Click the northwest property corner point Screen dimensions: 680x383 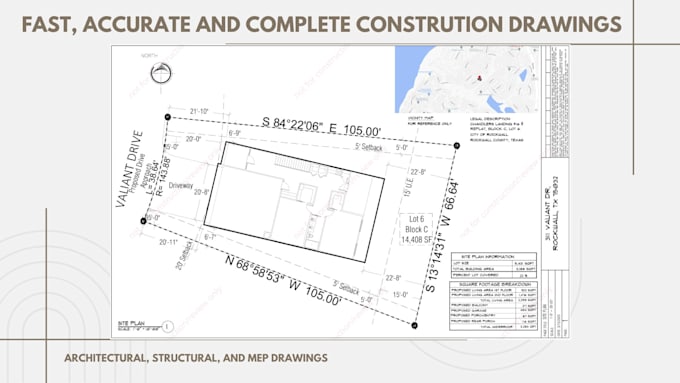168,117
